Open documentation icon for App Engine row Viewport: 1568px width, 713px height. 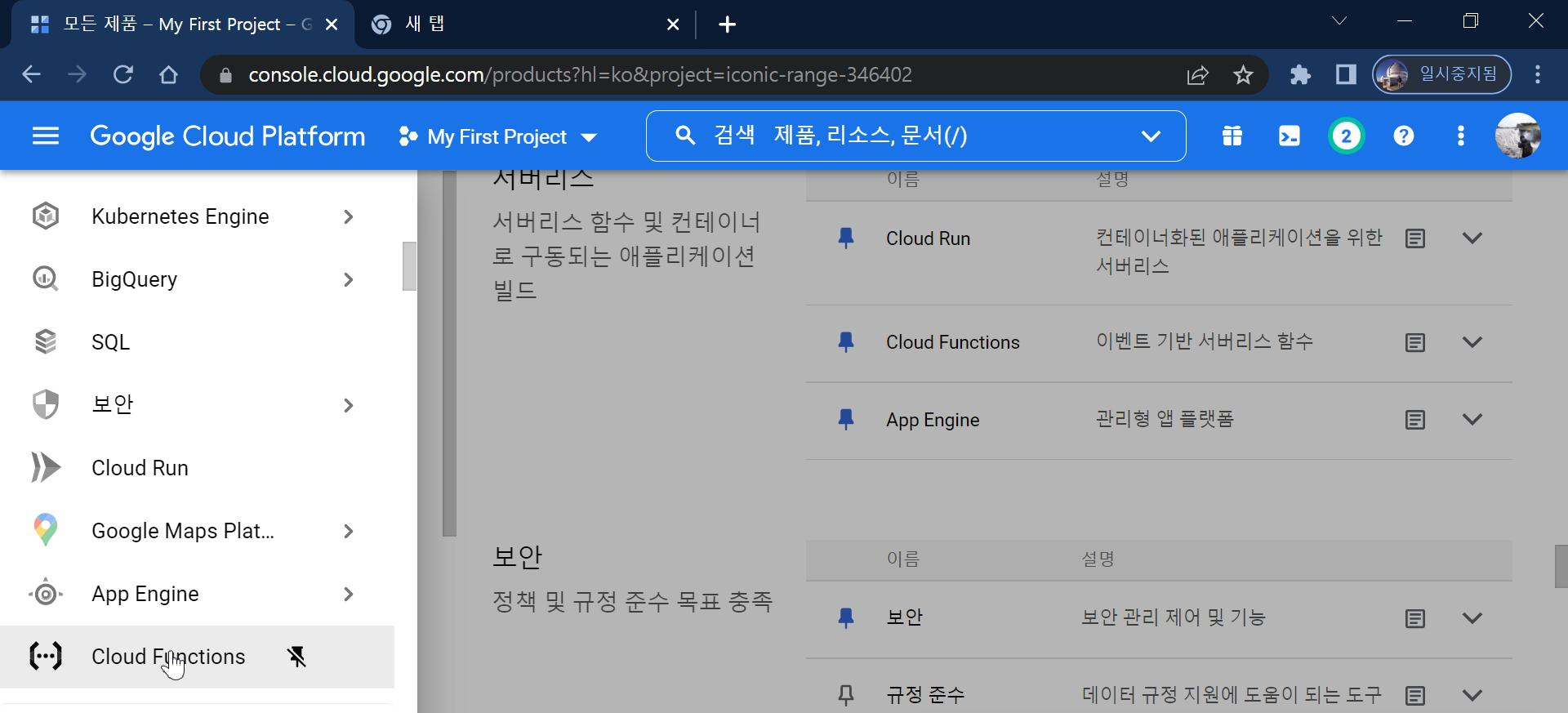(1415, 420)
